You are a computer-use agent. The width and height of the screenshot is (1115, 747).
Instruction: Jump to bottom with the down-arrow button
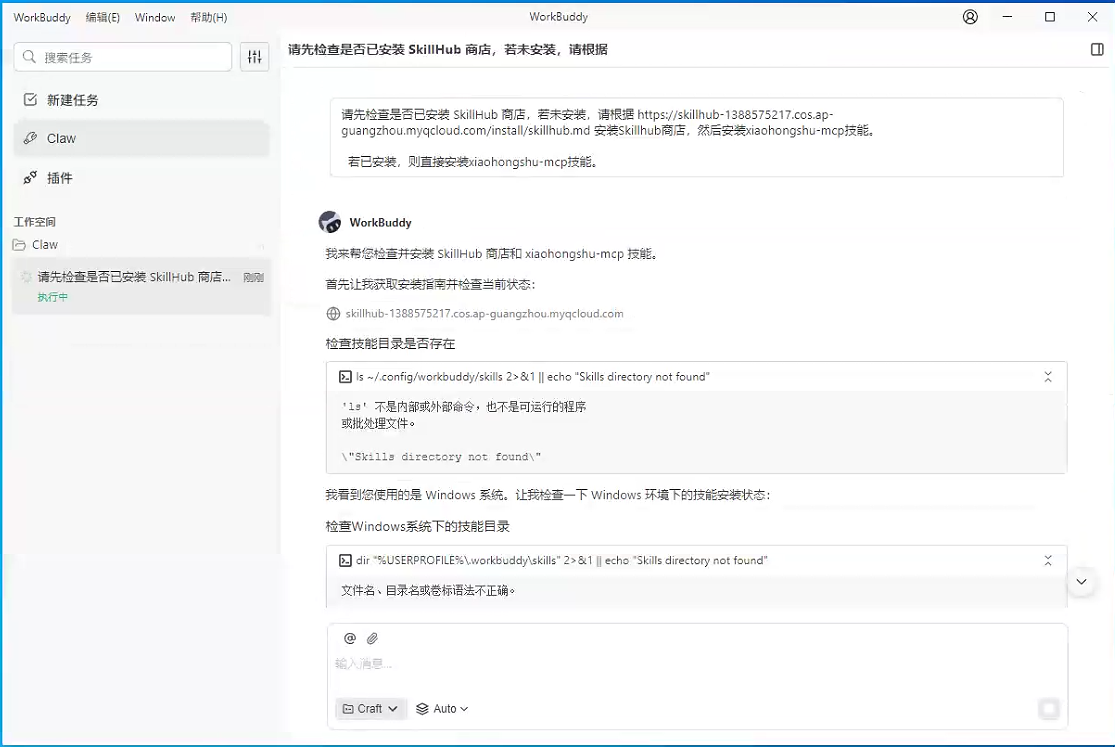pyautogui.click(x=1081, y=581)
